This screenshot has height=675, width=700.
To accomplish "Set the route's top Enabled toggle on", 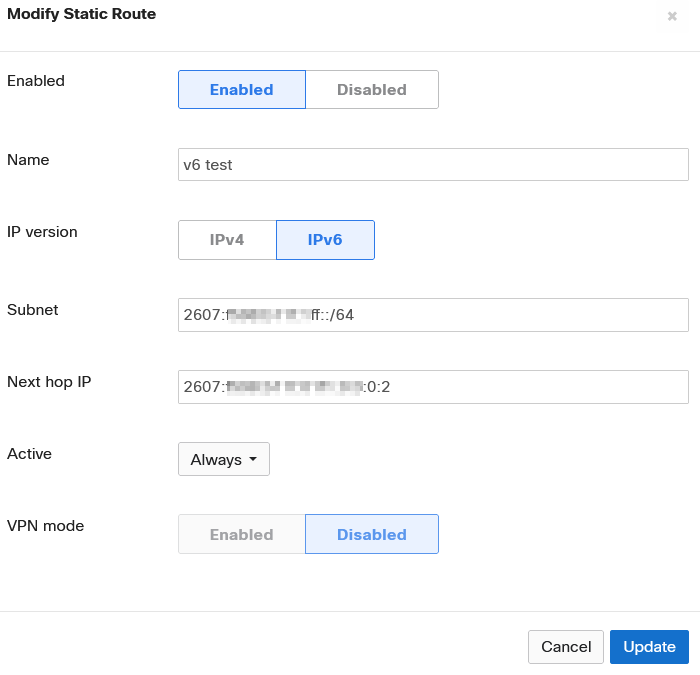I will coord(241,89).
